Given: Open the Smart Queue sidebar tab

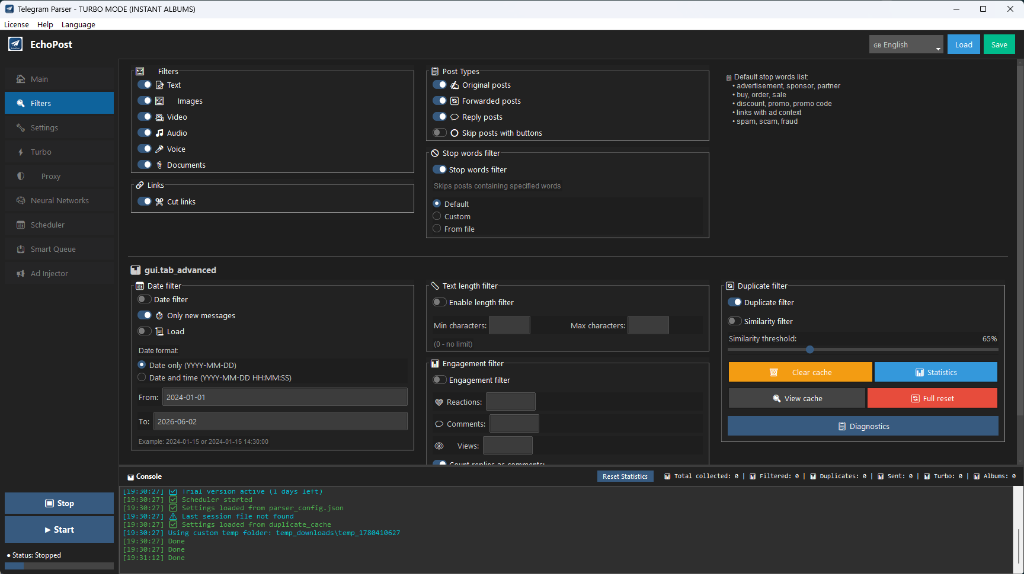Looking at the screenshot, I should coord(59,249).
